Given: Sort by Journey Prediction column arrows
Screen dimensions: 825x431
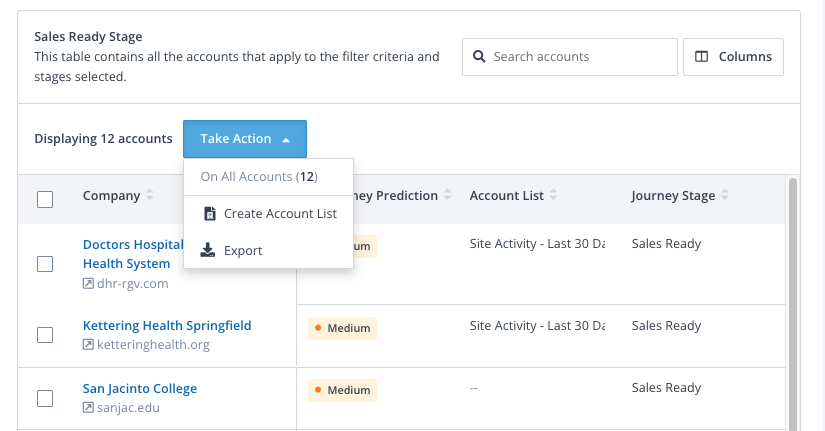Looking at the screenshot, I should (448, 196).
